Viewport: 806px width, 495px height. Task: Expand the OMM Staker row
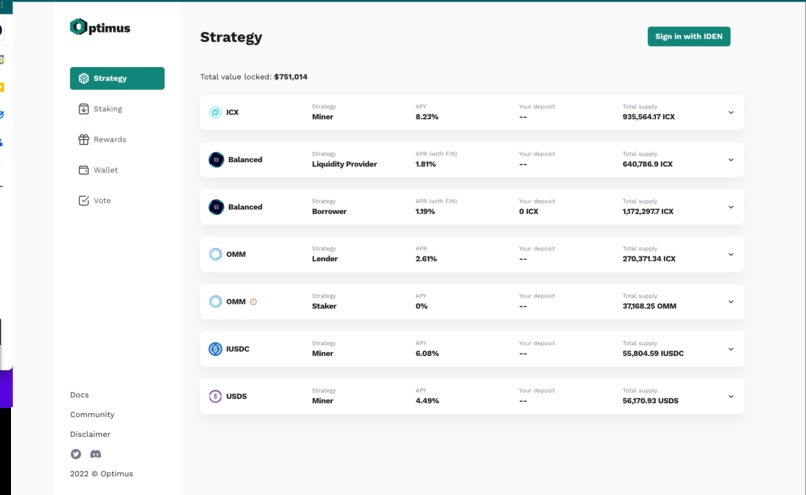click(x=731, y=302)
